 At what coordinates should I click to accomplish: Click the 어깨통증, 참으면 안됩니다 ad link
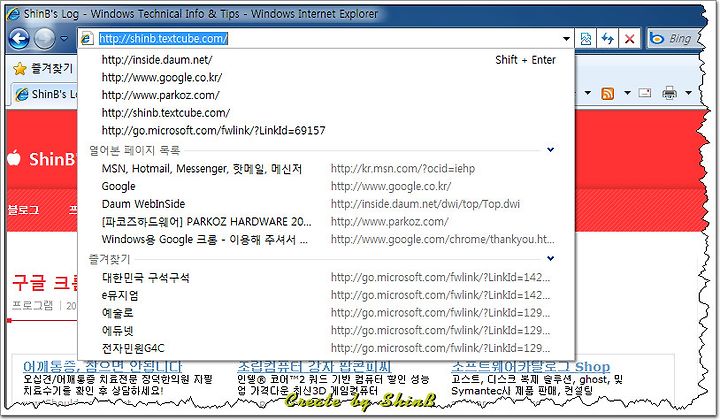click(x=102, y=367)
